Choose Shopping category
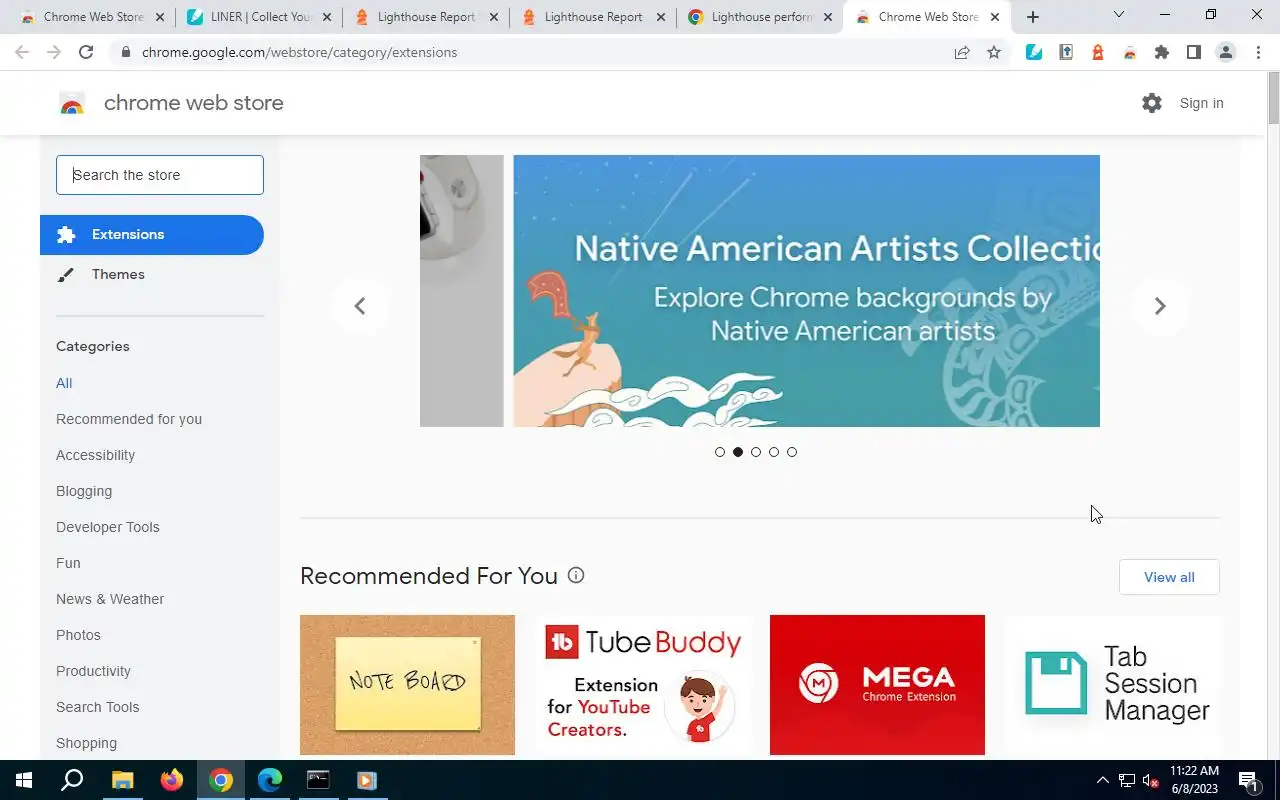The width and height of the screenshot is (1280, 800). (x=86, y=743)
